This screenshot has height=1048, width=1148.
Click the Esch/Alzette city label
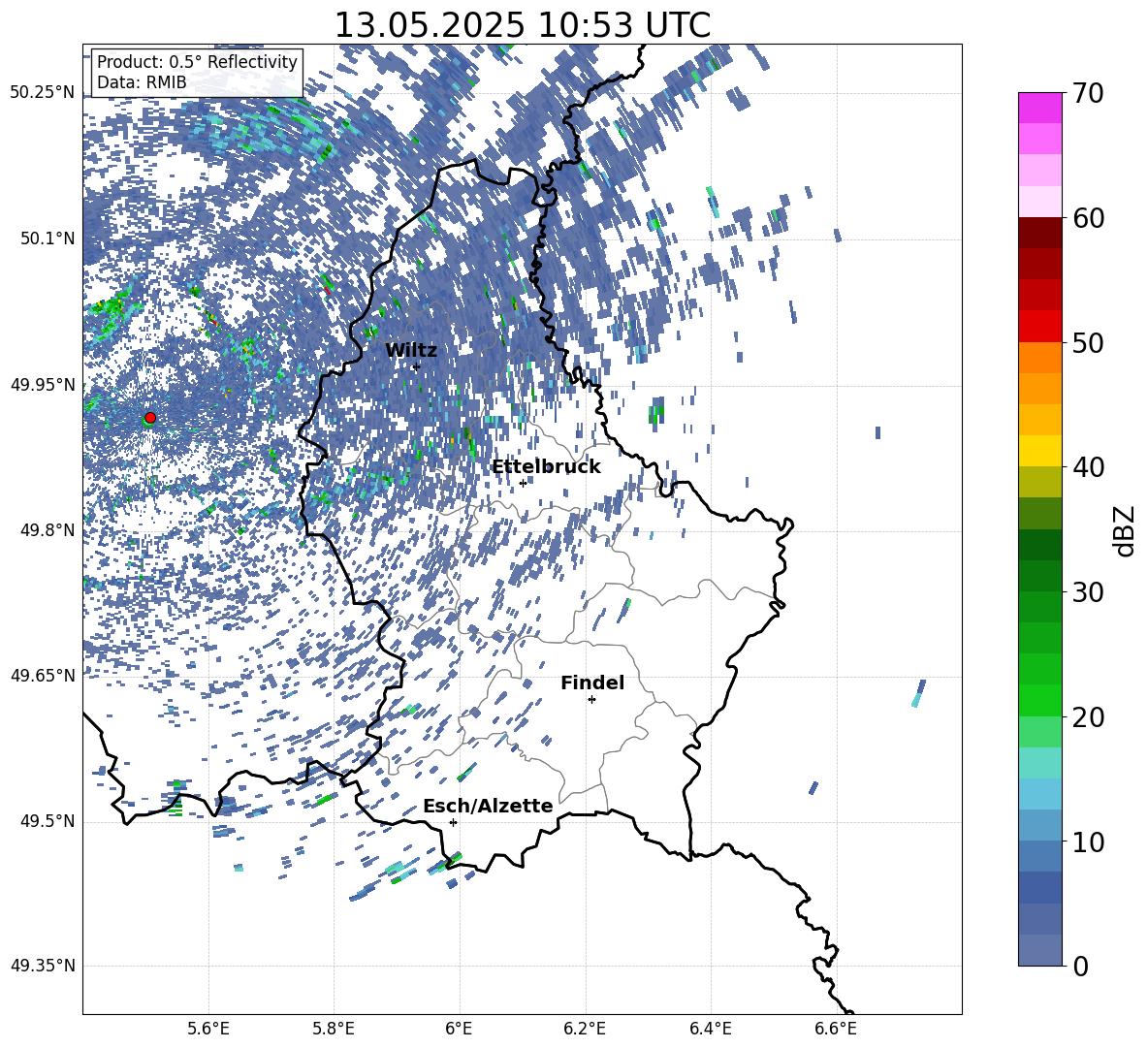pos(488,806)
